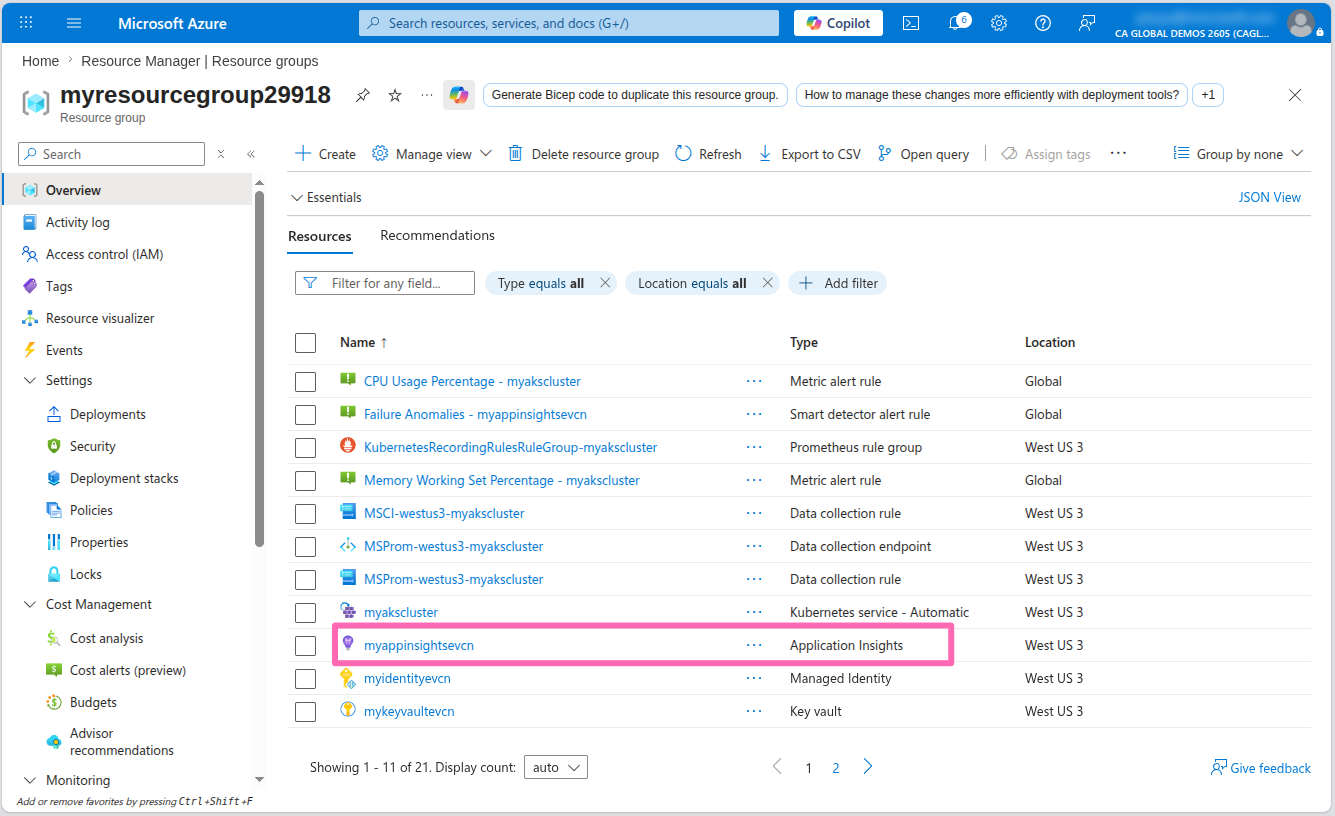Click the Copilot button in header
1335x816 pixels.
(838, 23)
